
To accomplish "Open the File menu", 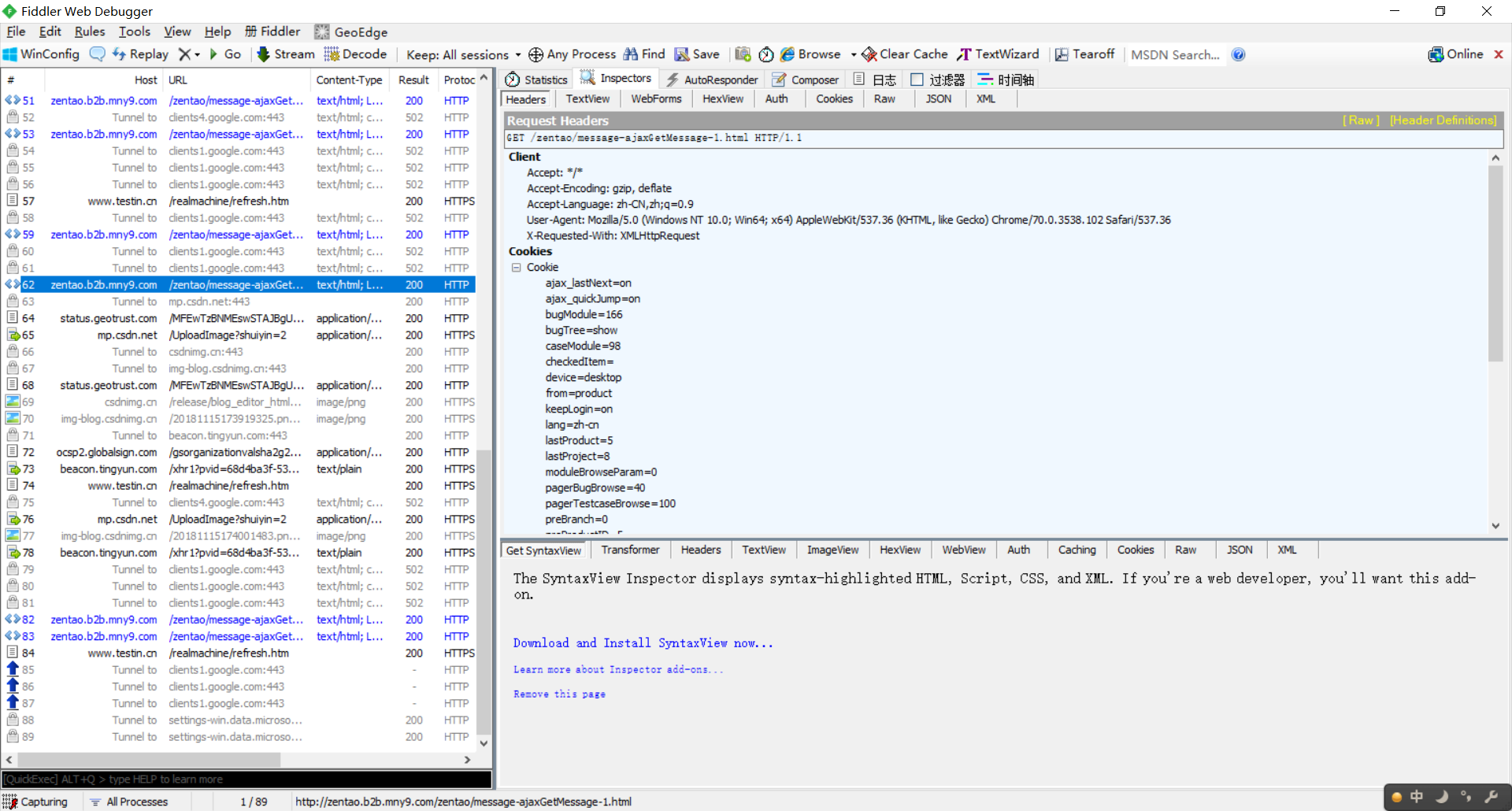I will coord(16,31).
